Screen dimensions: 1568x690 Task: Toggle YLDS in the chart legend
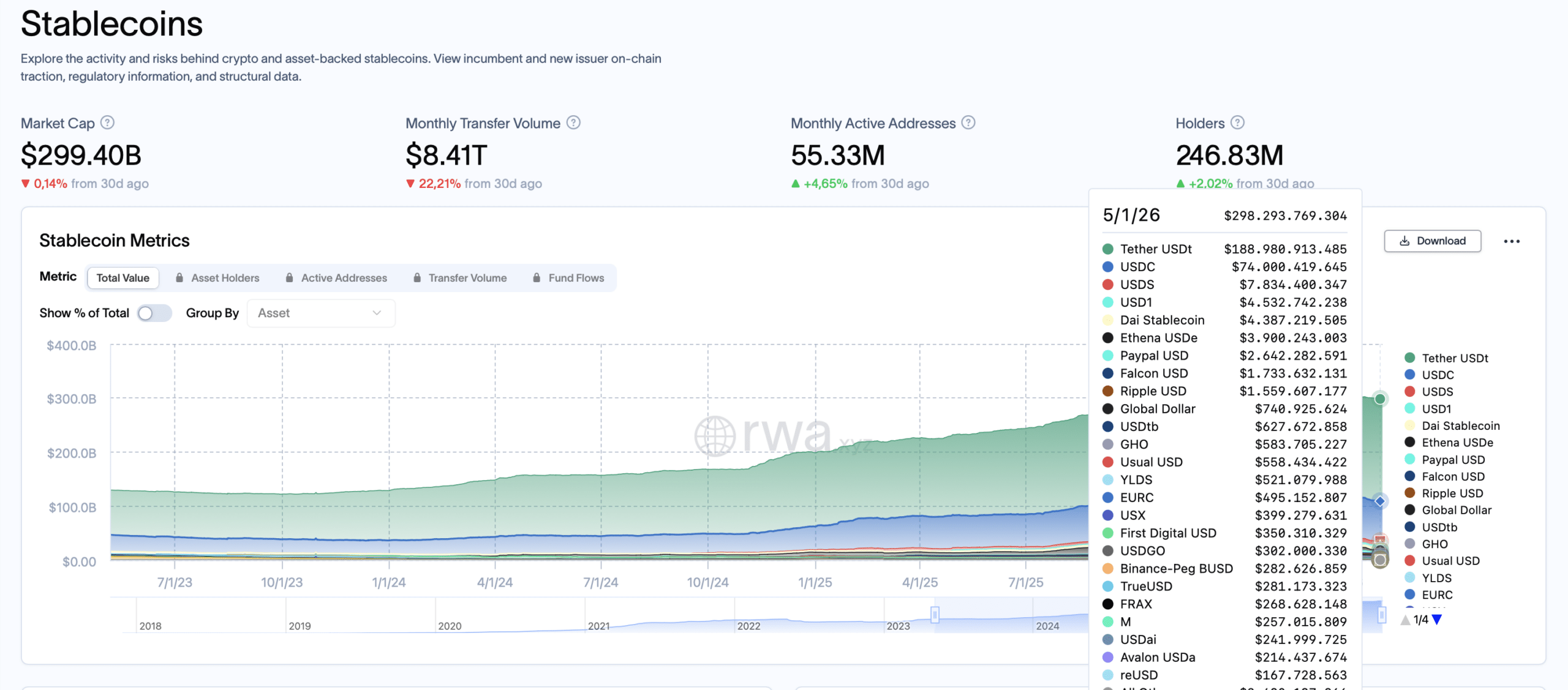(1428, 578)
